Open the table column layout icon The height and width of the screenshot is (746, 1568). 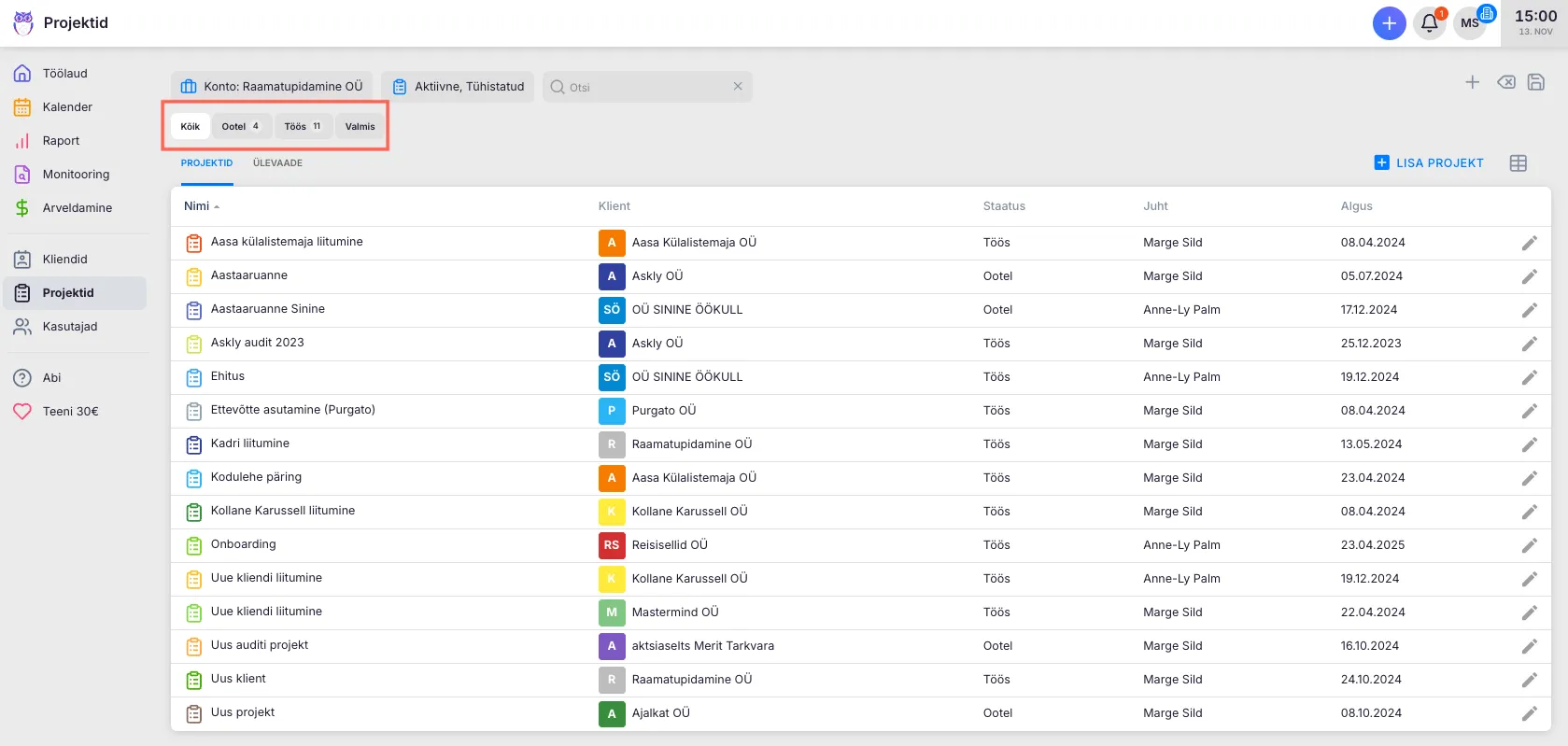pos(1519,163)
